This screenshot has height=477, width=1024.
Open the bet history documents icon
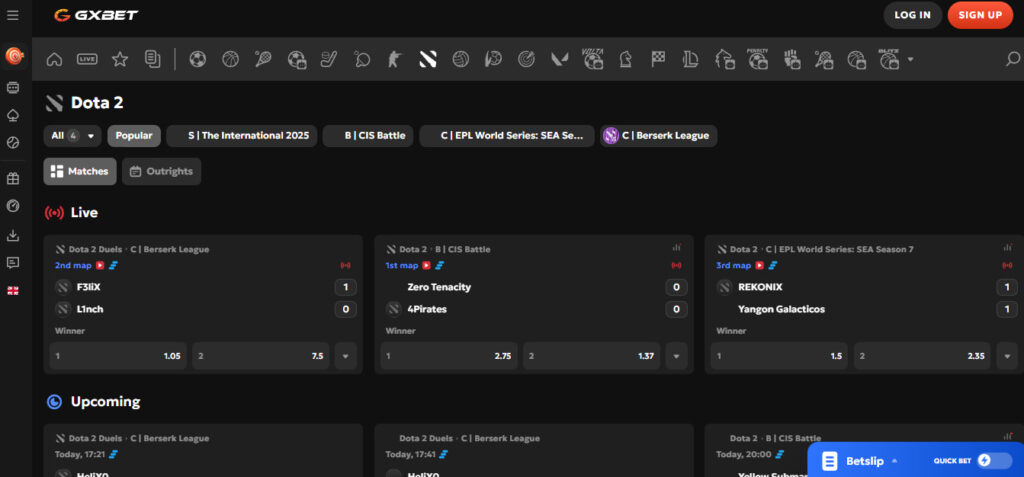[152, 59]
